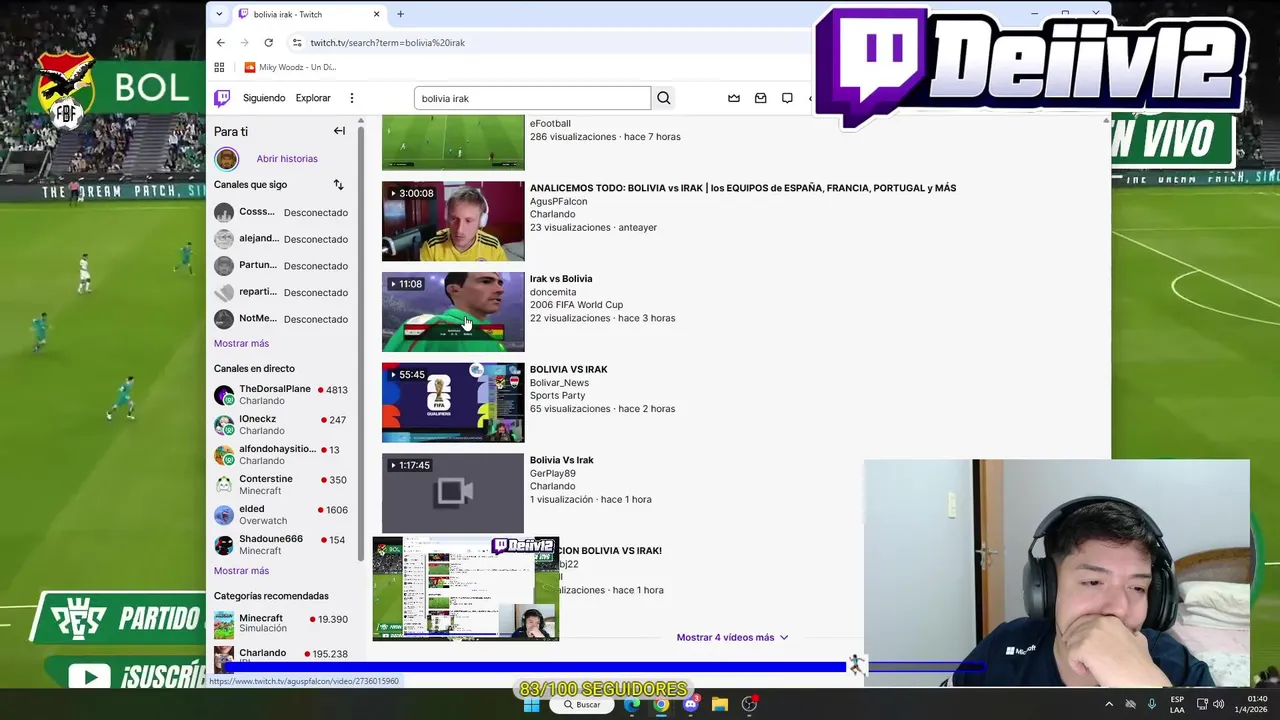Play the BOLIVIA VS IRAK 55:45 thumbnail
This screenshot has height=720, width=1280.
(x=453, y=403)
